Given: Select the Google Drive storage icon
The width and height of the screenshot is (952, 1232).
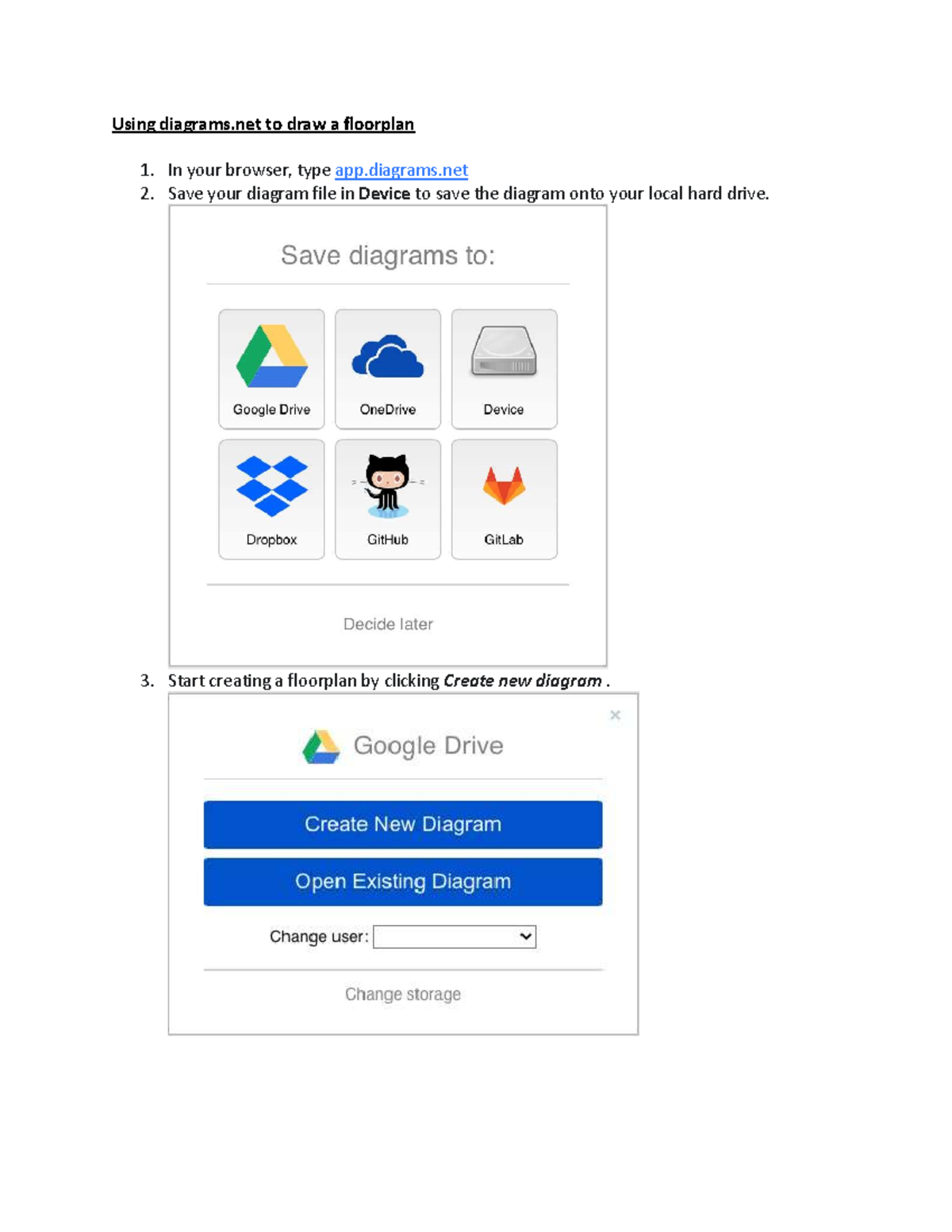Looking at the screenshot, I should point(271,356).
